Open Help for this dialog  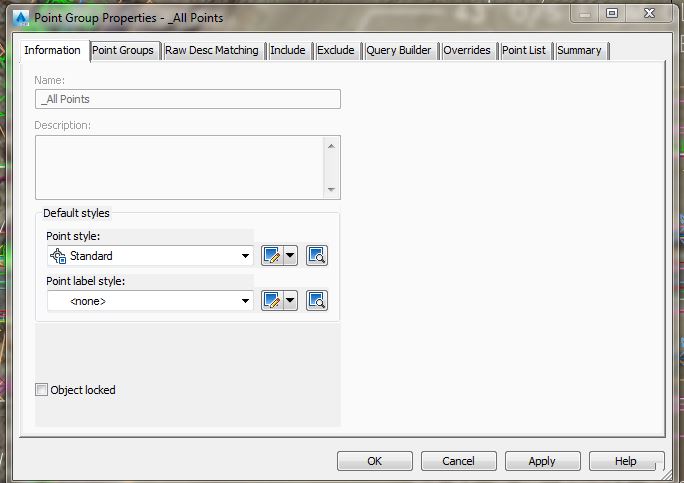pos(626,461)
